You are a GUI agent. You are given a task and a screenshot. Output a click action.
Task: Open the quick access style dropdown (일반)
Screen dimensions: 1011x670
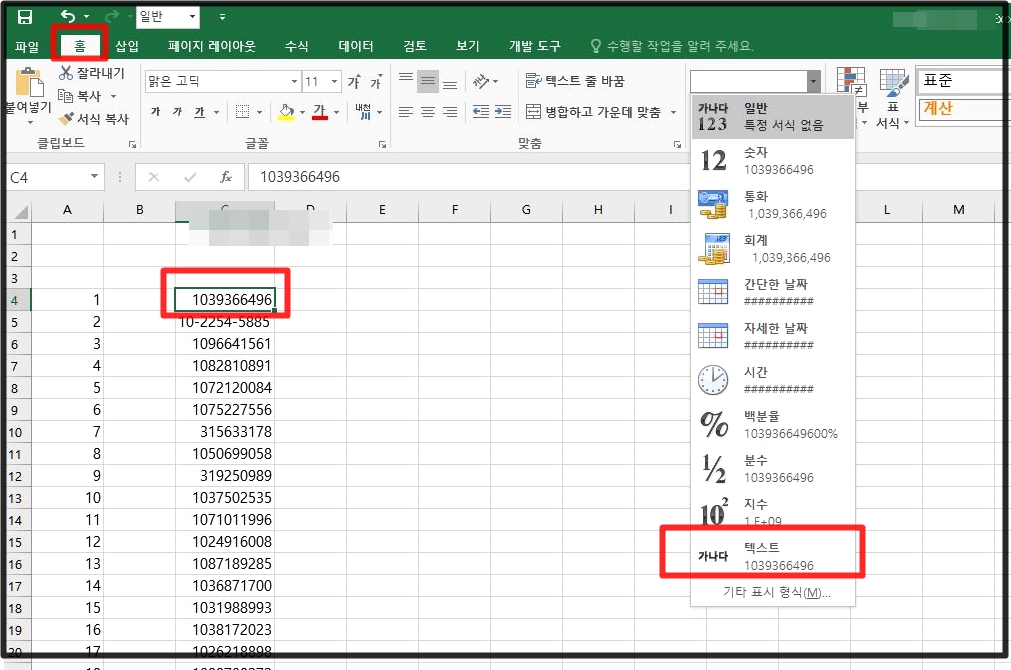pyautogui.click(x=192, y=17)
